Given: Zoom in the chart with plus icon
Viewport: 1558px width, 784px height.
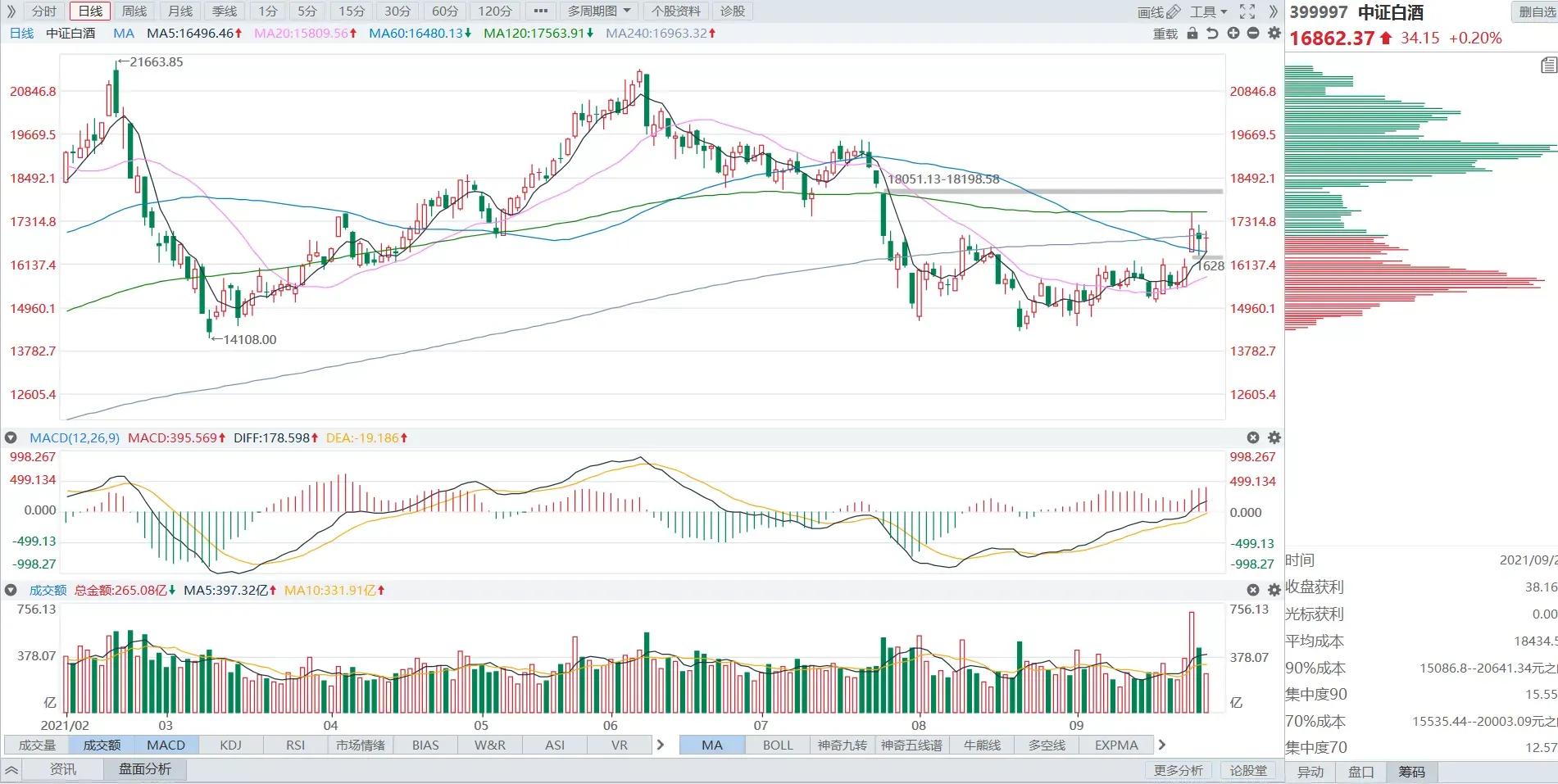Looking at the screenshot, I should click(1233, 33).
